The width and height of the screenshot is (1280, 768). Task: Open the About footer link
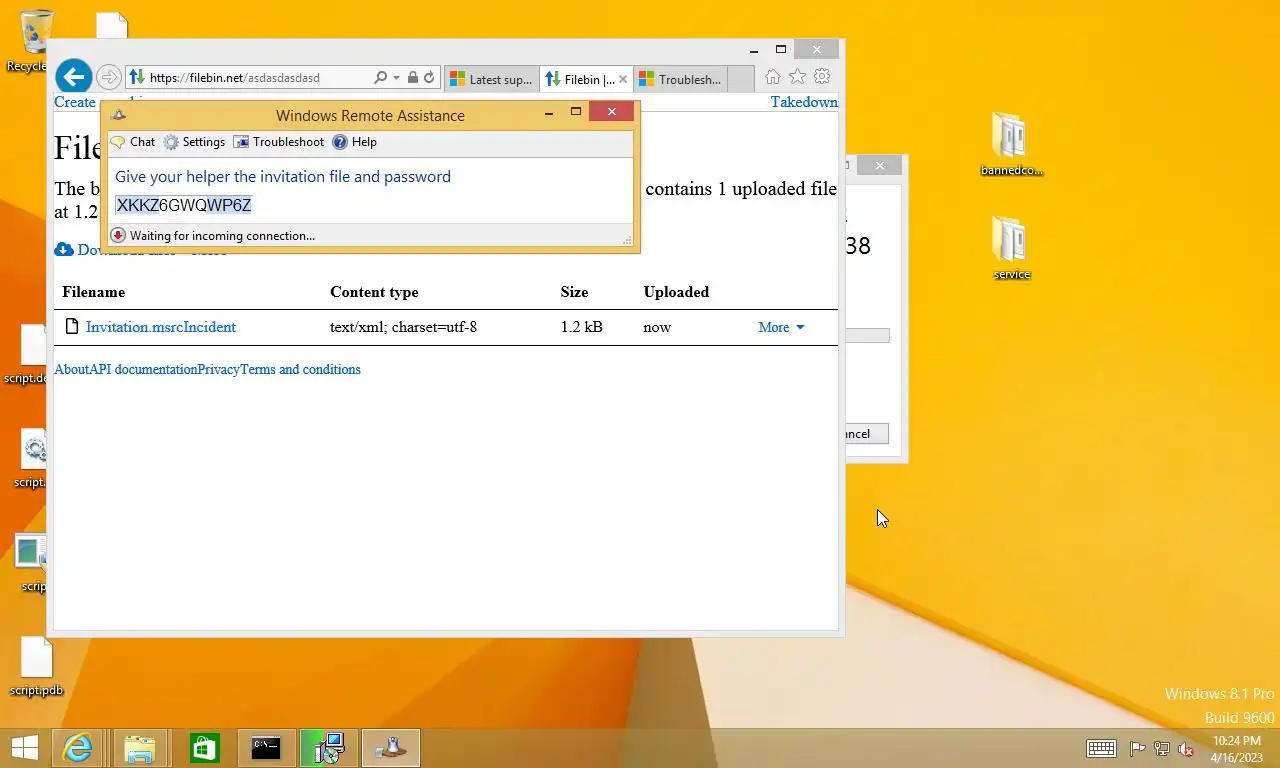coord(71,369)
